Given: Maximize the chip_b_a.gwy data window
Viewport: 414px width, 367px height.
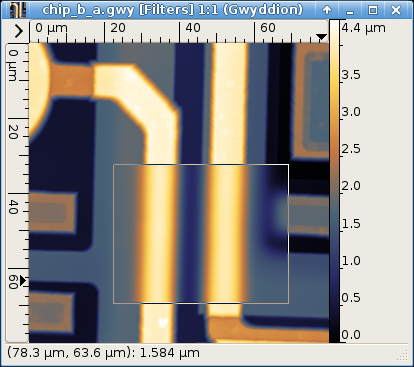Looking at the screenshot, I should click(x=373, y=10).
